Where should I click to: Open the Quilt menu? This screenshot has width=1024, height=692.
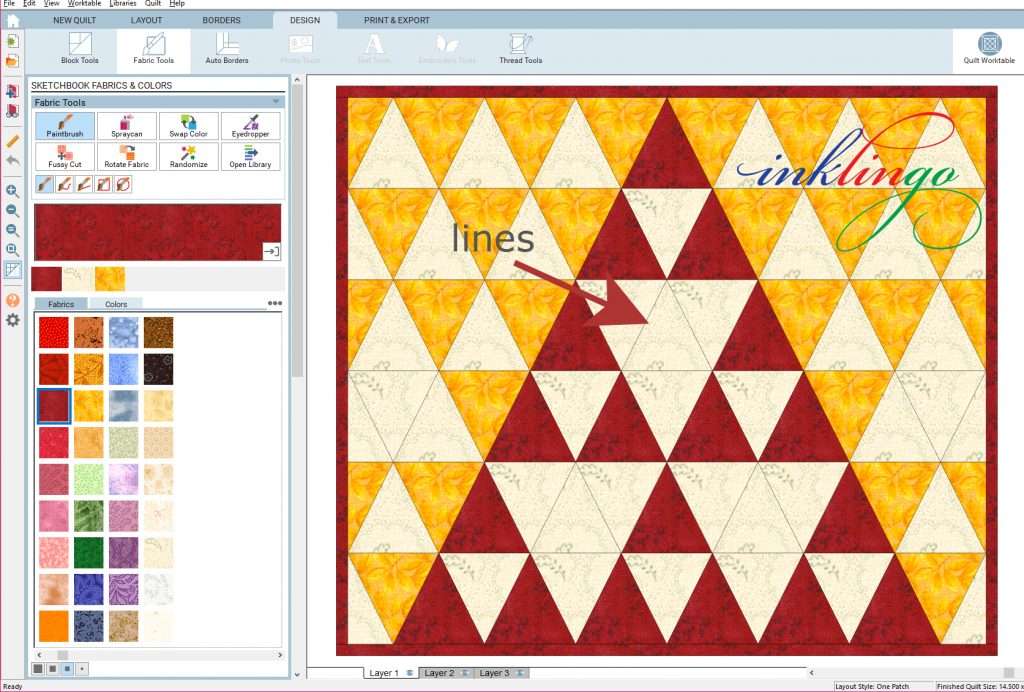pos(153,4)
